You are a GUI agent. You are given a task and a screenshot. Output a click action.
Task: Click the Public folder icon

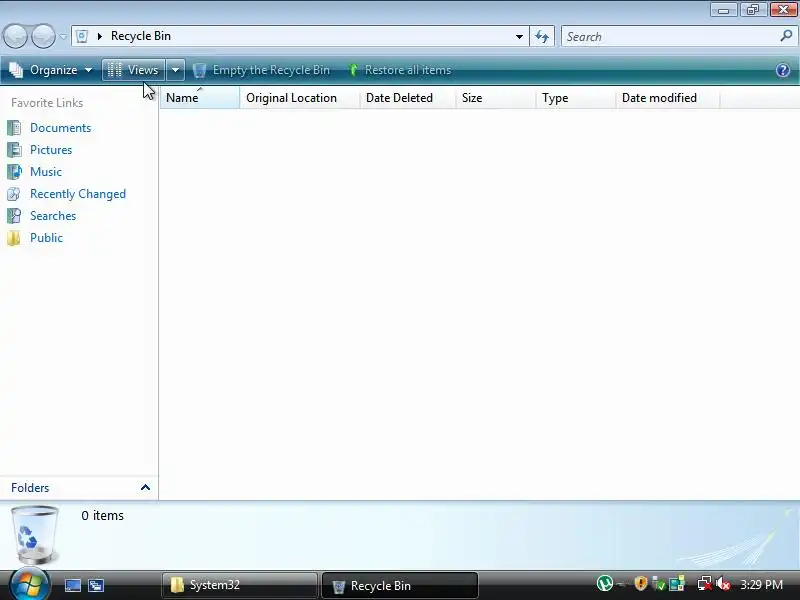14,238
